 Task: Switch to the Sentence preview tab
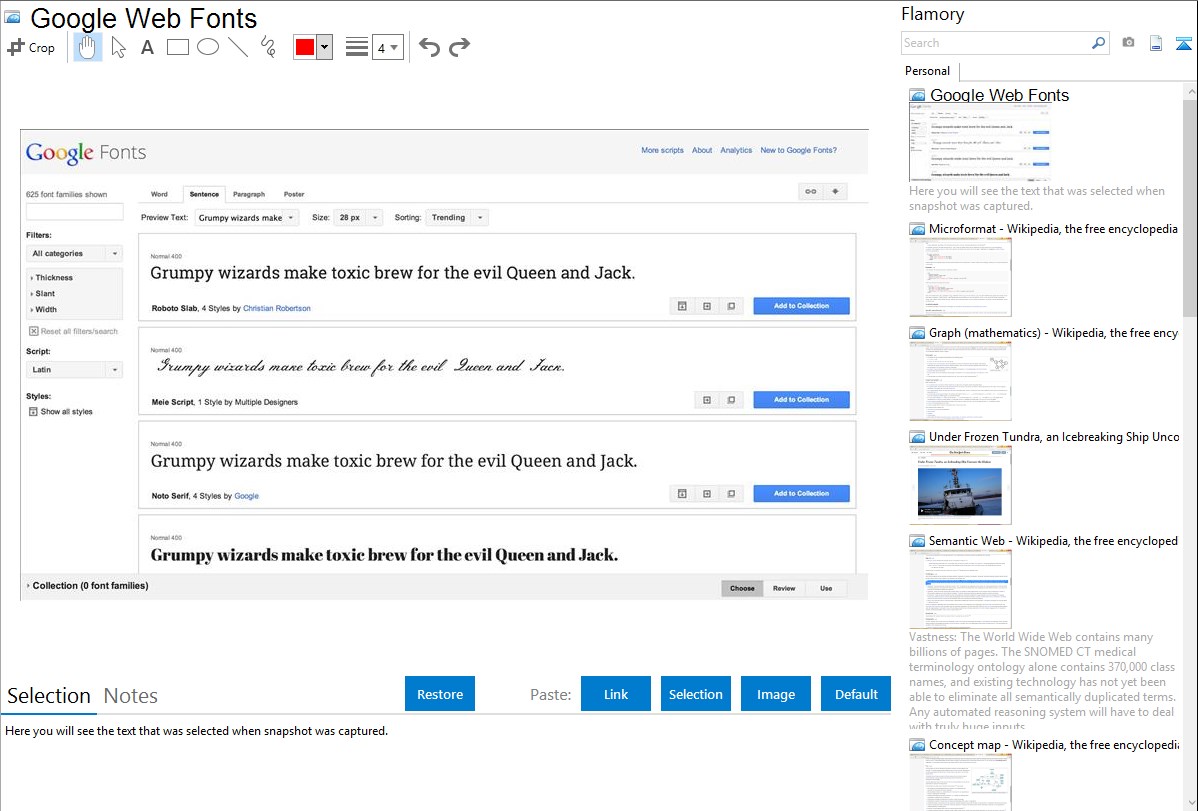[x=204, y=194]
